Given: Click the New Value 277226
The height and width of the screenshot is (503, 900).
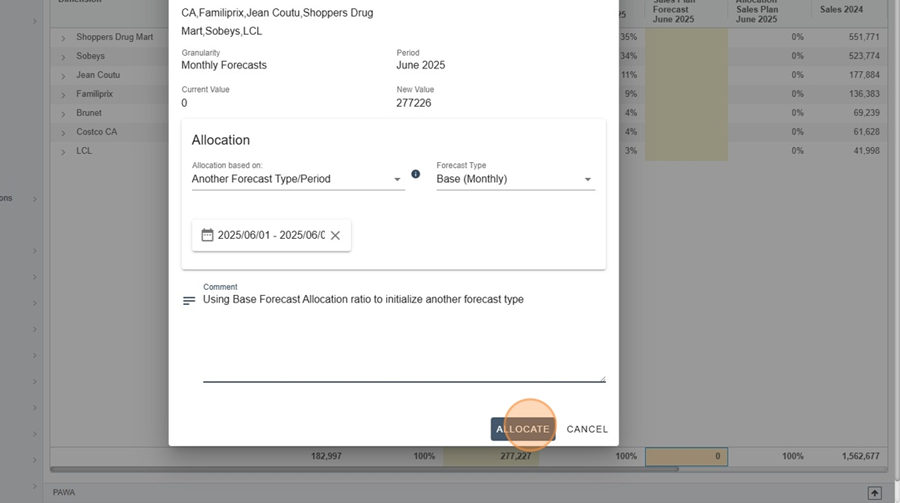Looking at the screenshot, I should pos(413,103).
